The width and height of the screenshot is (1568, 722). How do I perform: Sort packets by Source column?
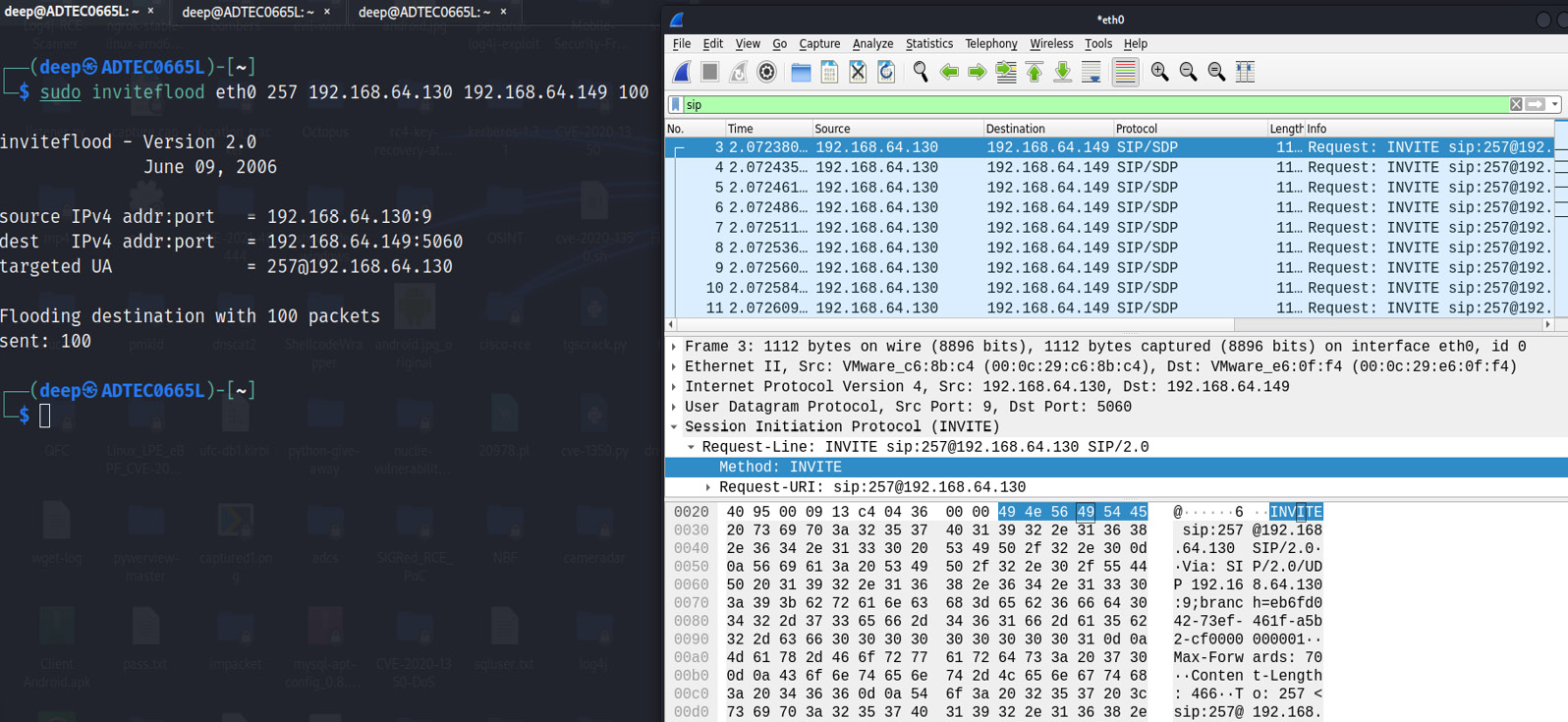pyautogui.click(x=897, y=129)
